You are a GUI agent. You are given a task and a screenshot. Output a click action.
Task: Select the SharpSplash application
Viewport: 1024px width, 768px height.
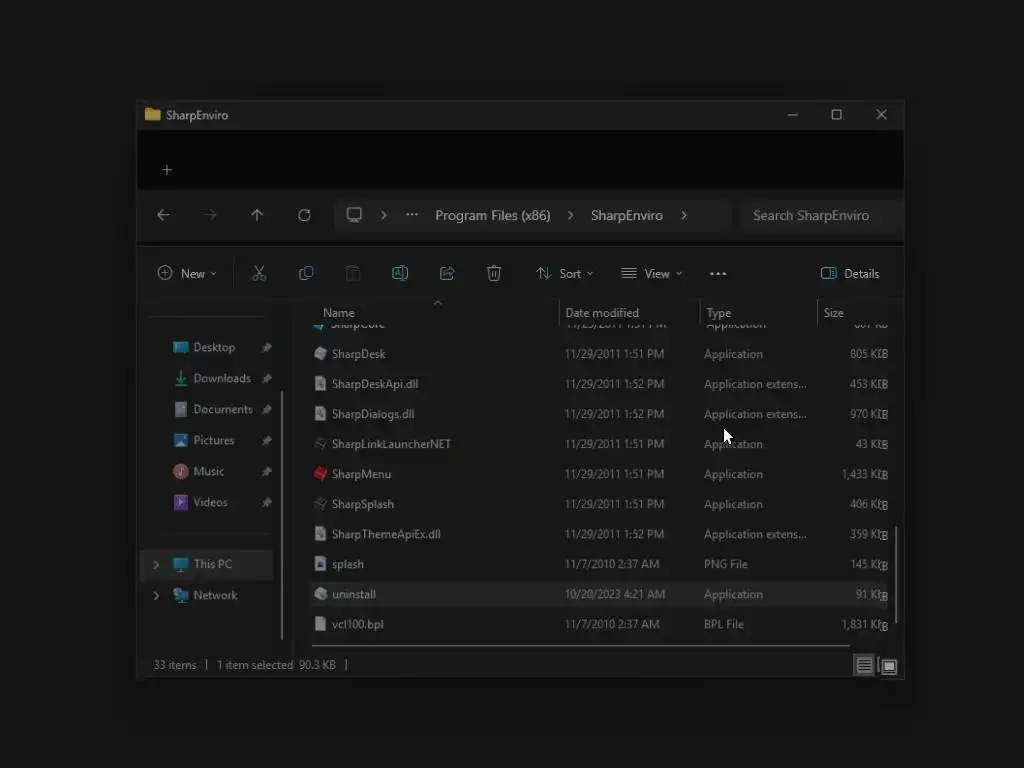tap(600, 504)
